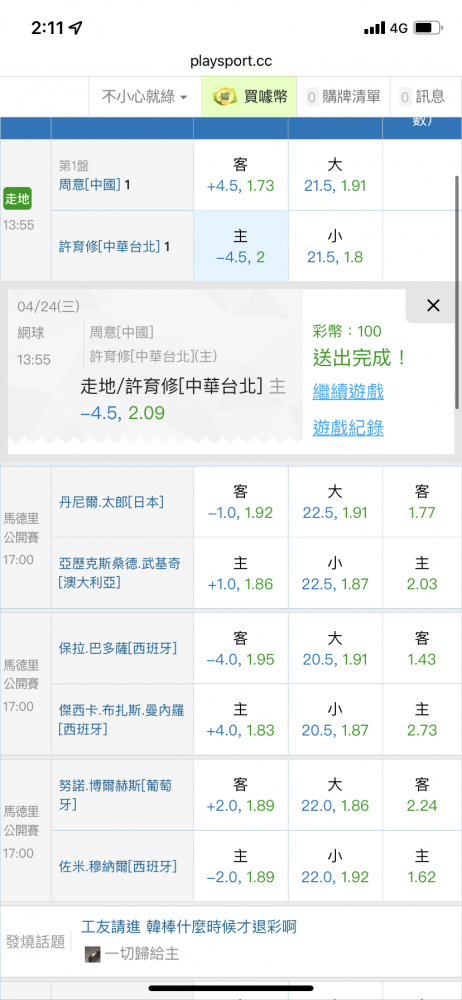Open the 不小心就綠 user dropdown
This screenshot has width=462, height=1000.
click(x=145, y=97)
